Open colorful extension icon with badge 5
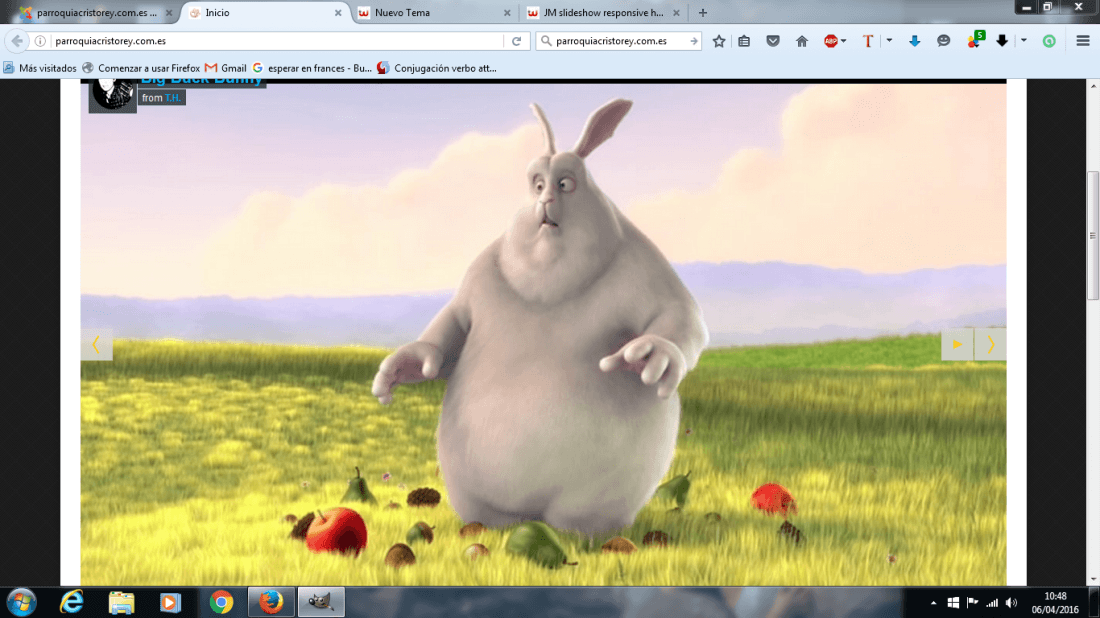The image size is (1100, 618). click(974, 41)
